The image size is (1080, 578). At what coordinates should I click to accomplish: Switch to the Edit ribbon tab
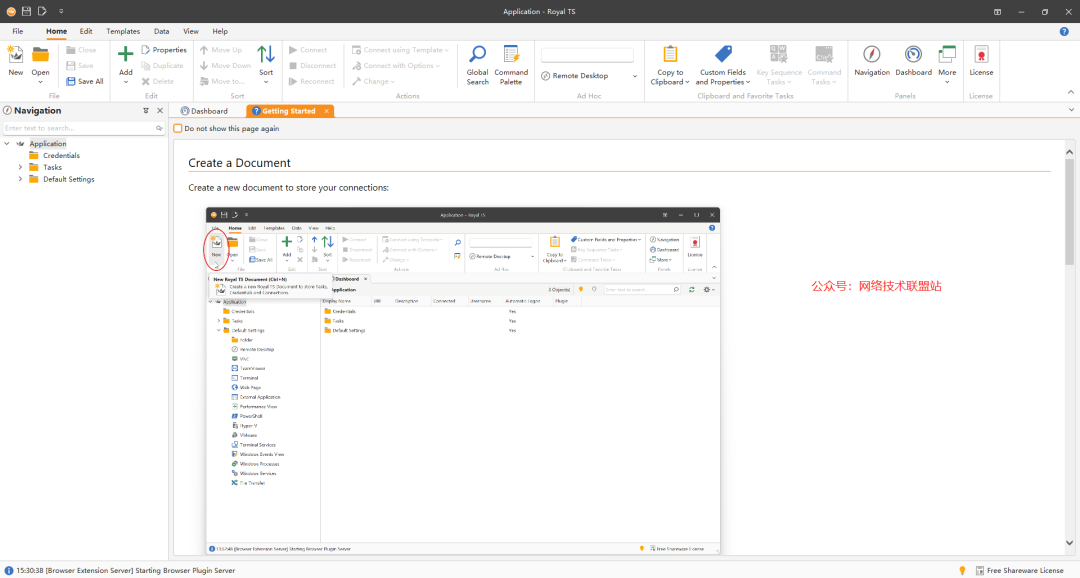[85, 31]
